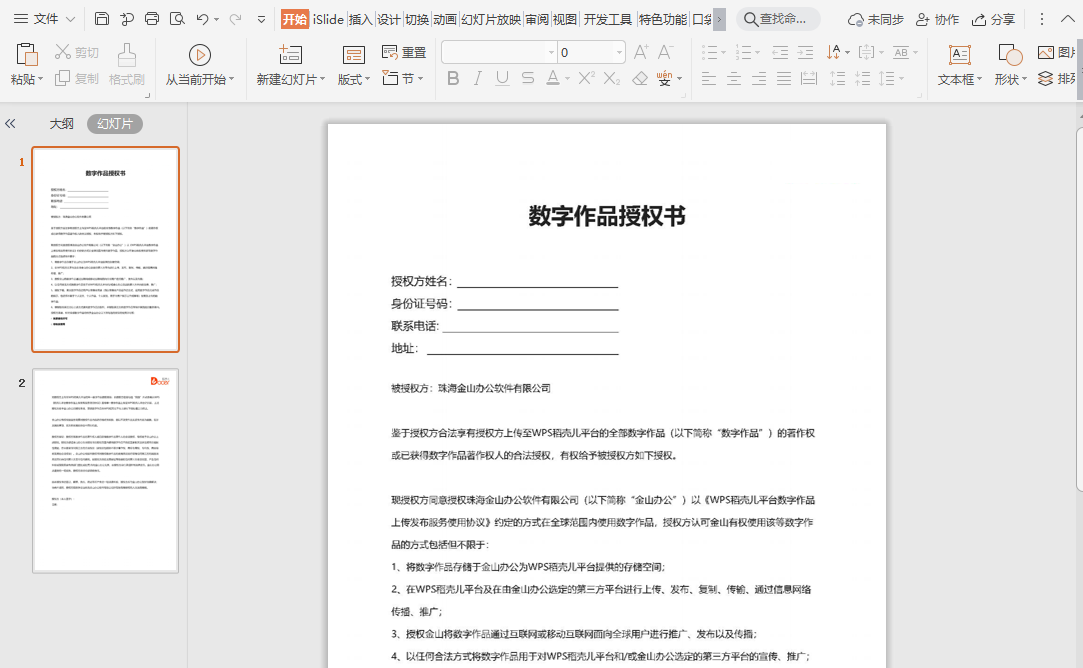Toggle Strikethrough formatting
Viewport: 1083px width, 668px height.
pos(528,78)
